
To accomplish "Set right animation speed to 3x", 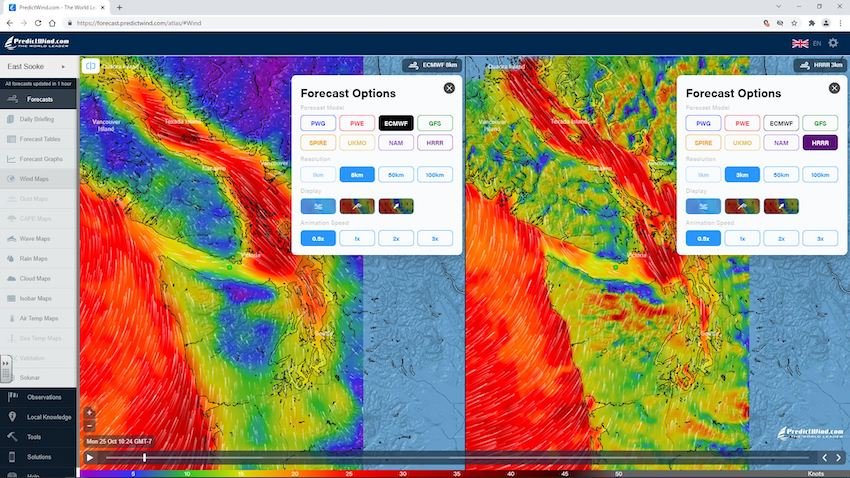I will coord(820,238).
